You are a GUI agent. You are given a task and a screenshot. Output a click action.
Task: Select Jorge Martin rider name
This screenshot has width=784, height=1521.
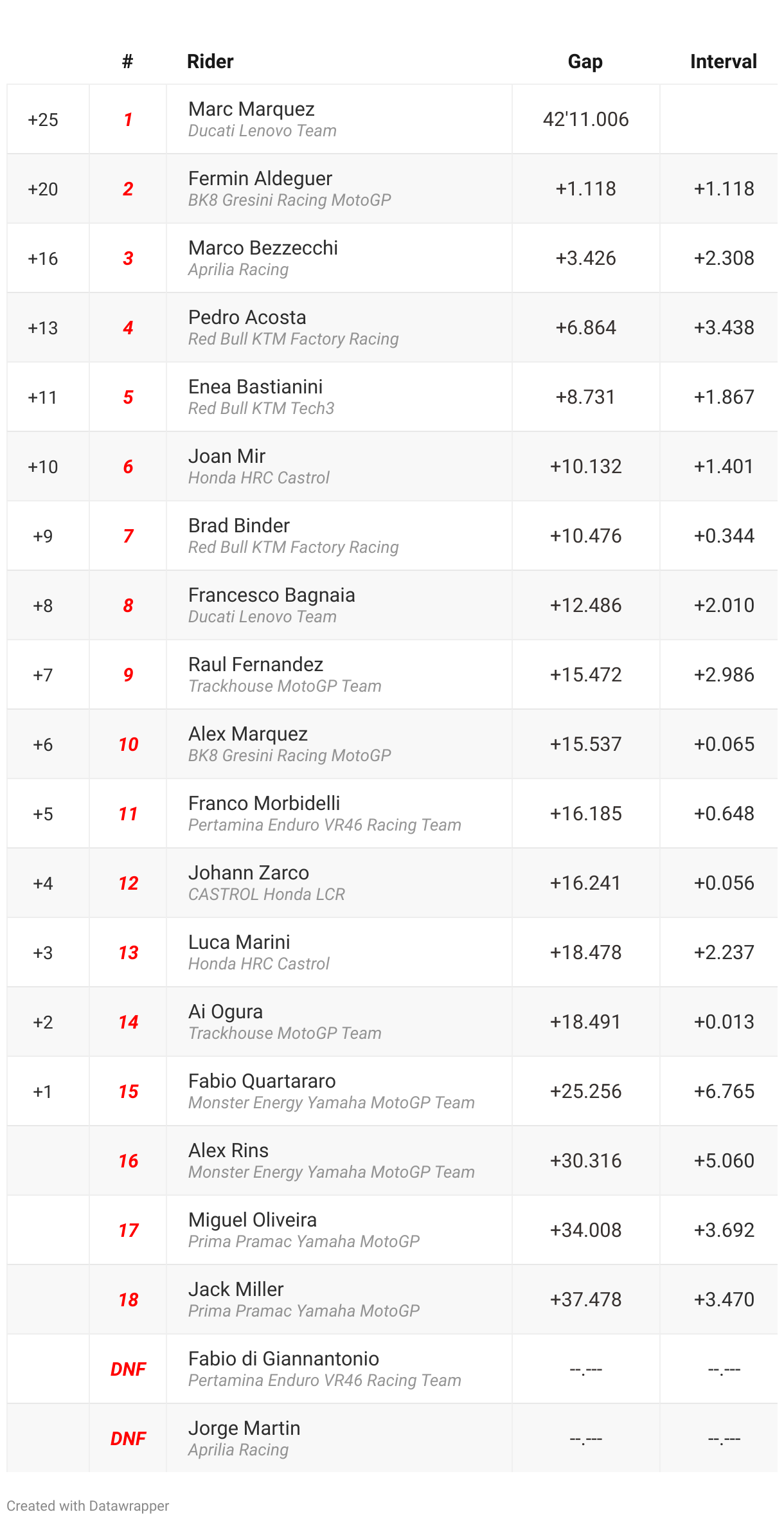(244, 1428)
